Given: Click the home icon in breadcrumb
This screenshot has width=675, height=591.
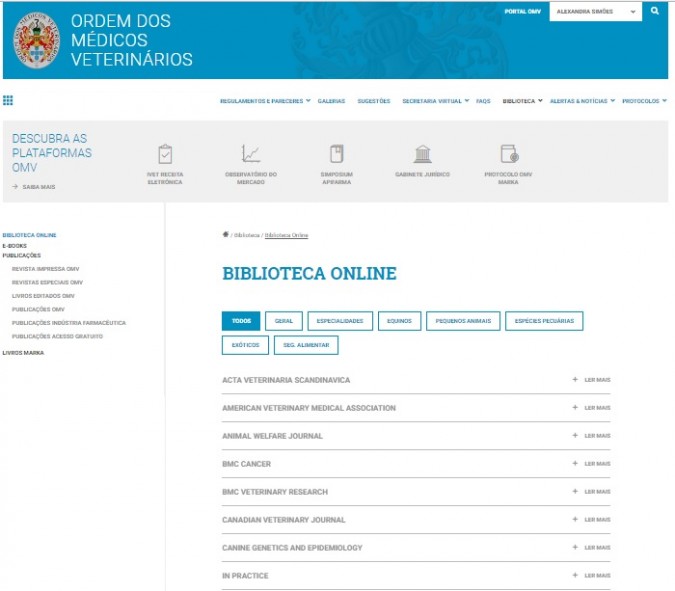Looking at the screenshot, I should (x=226, y=234).
